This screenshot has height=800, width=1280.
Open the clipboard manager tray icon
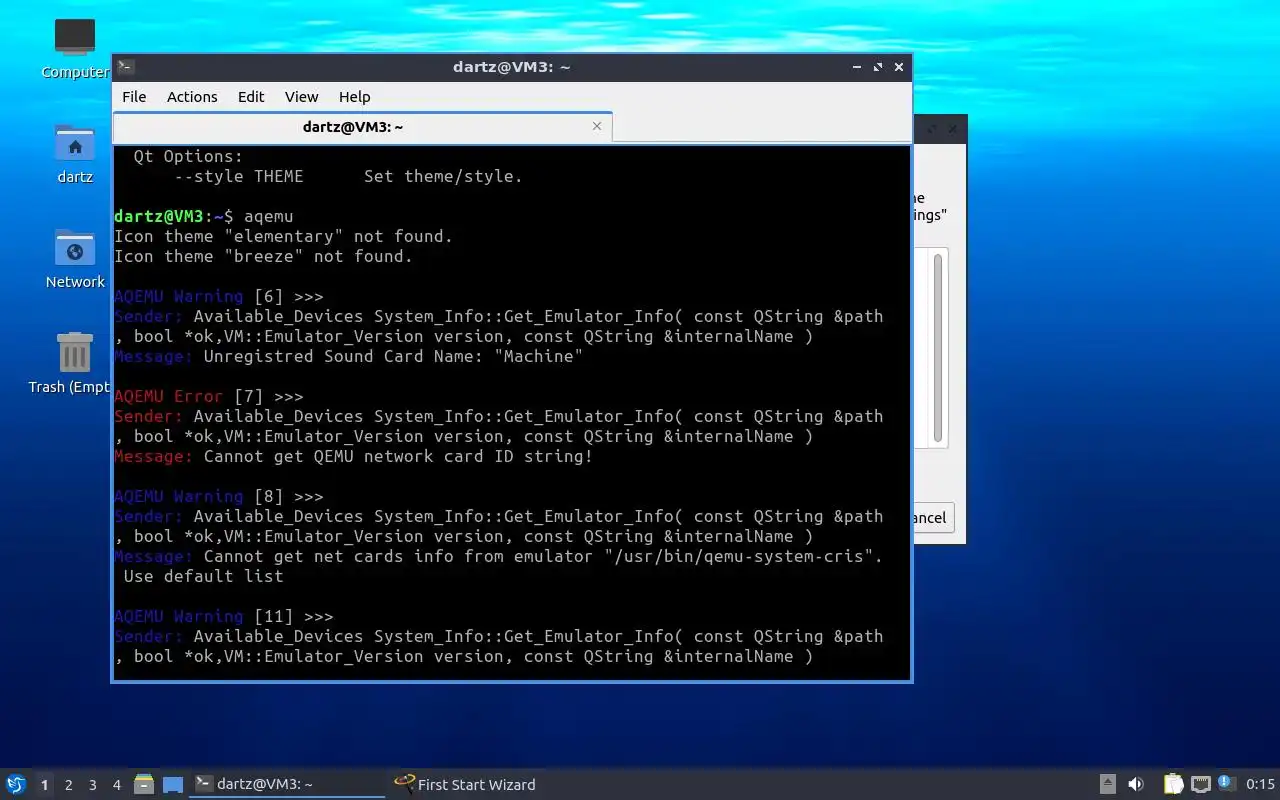click(x=1173, y=784)
